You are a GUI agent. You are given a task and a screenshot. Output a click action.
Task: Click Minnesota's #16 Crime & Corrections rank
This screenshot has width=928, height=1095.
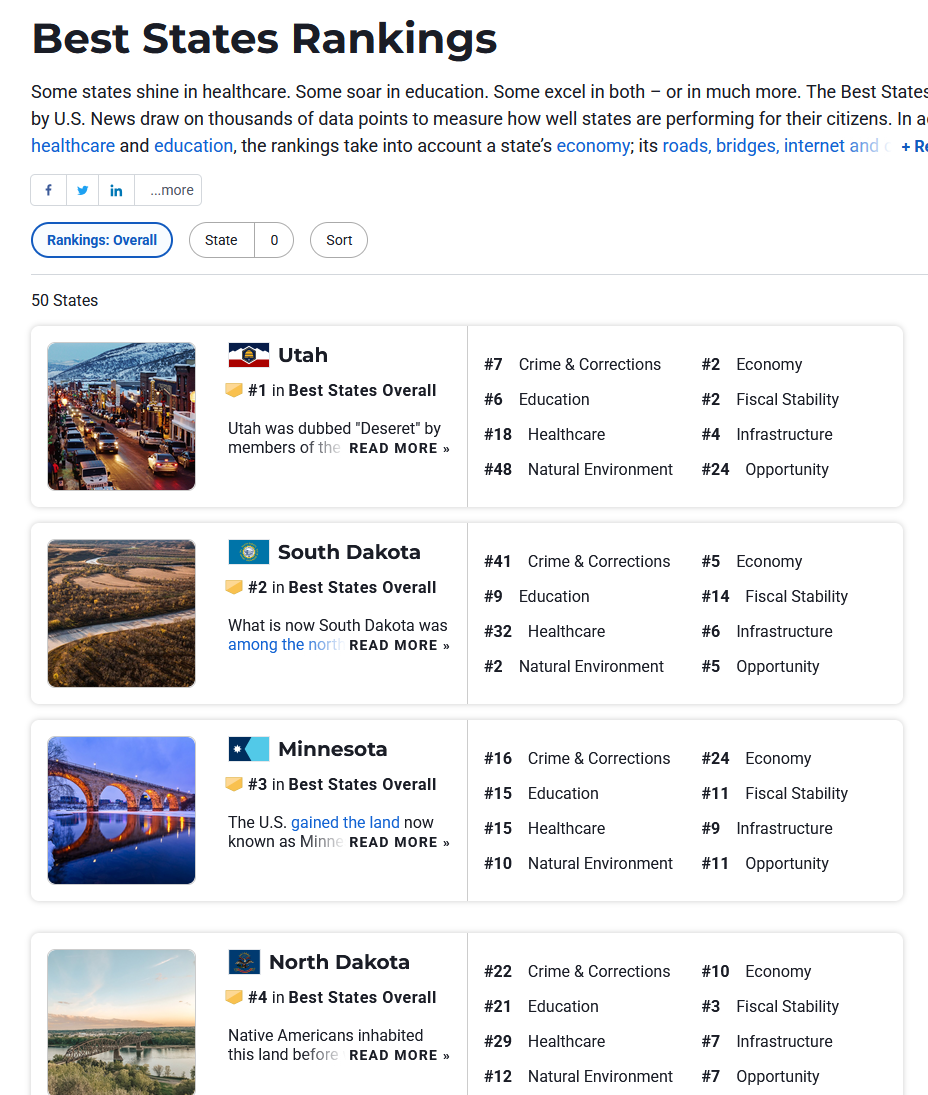click(x=577, y=758)
